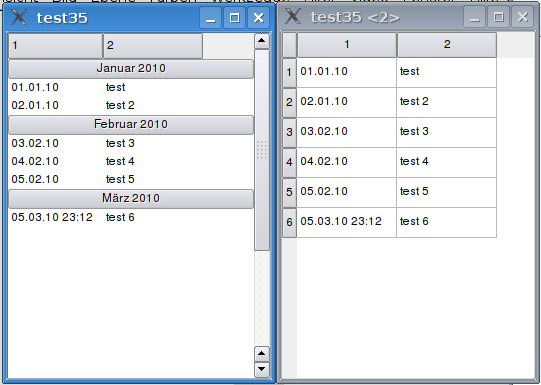Click column header 1 in test35 <2> table
541x385 pixels.
pyautogui.click(x=347, y=45)
